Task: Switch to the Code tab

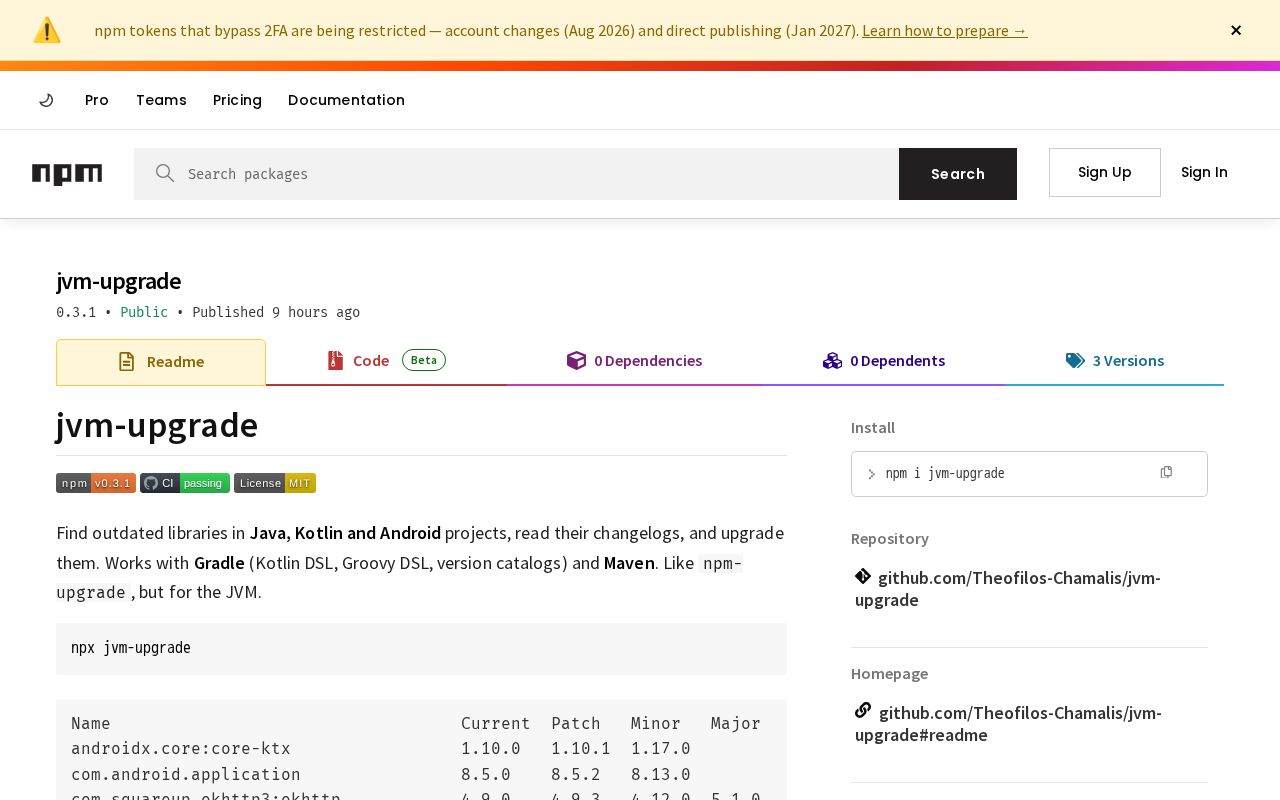Action: 386,361
